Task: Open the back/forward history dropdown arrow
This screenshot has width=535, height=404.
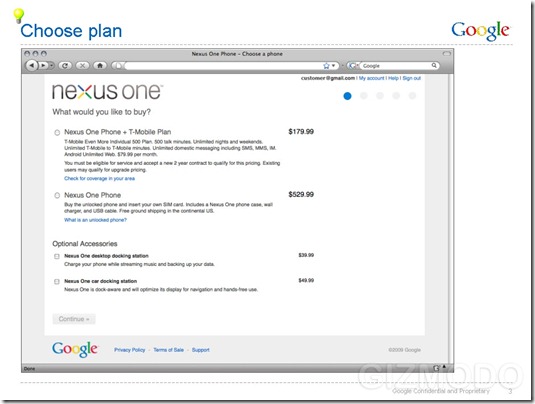Action: pos(52,66)
